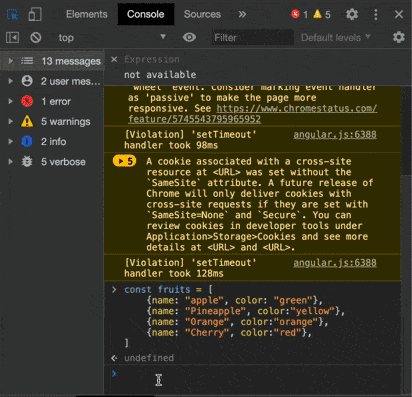Open angular.js:6388 link for 98ms violation

coord(335,134)
